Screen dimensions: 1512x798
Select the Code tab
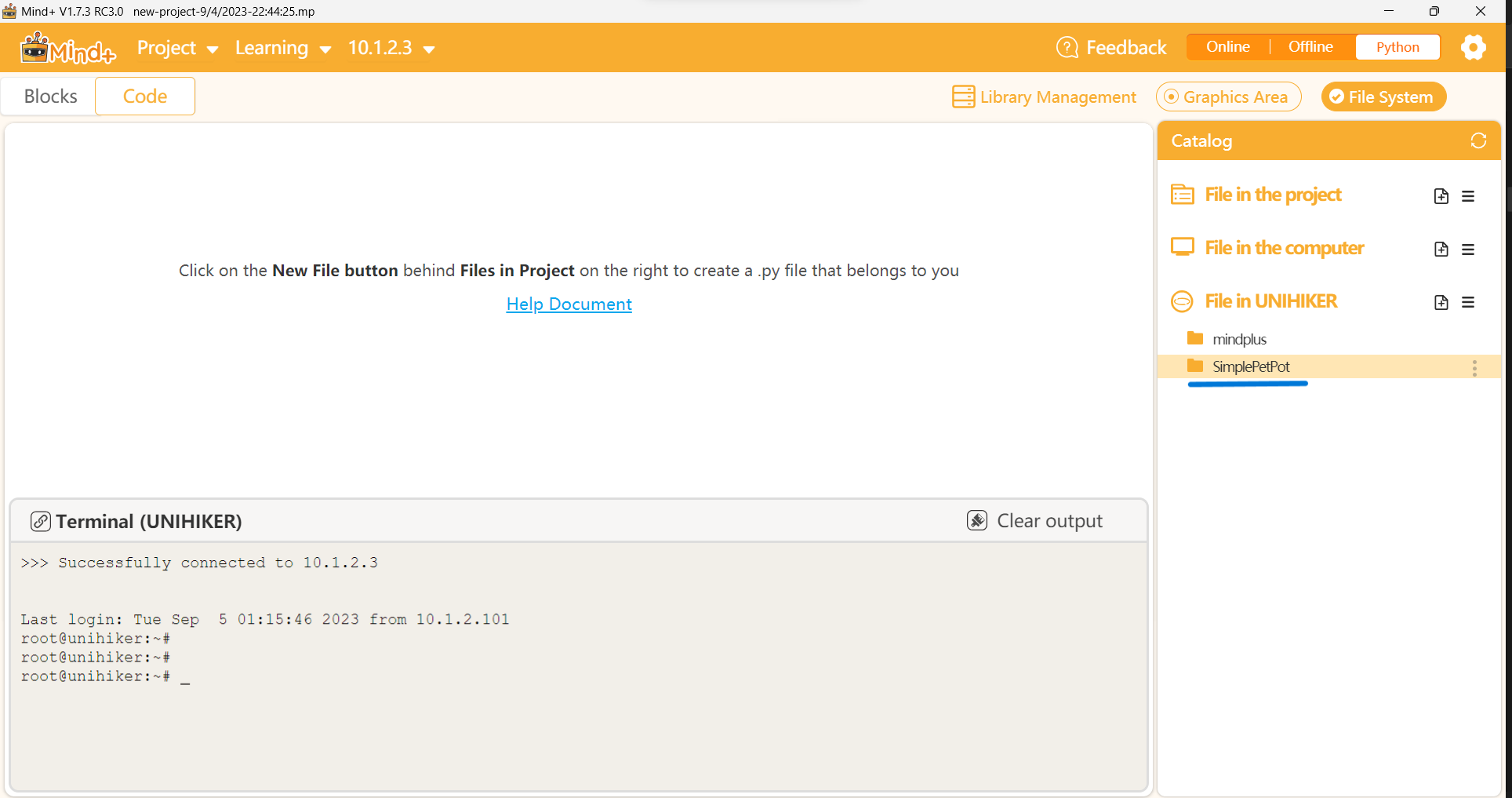click(144, 96)
